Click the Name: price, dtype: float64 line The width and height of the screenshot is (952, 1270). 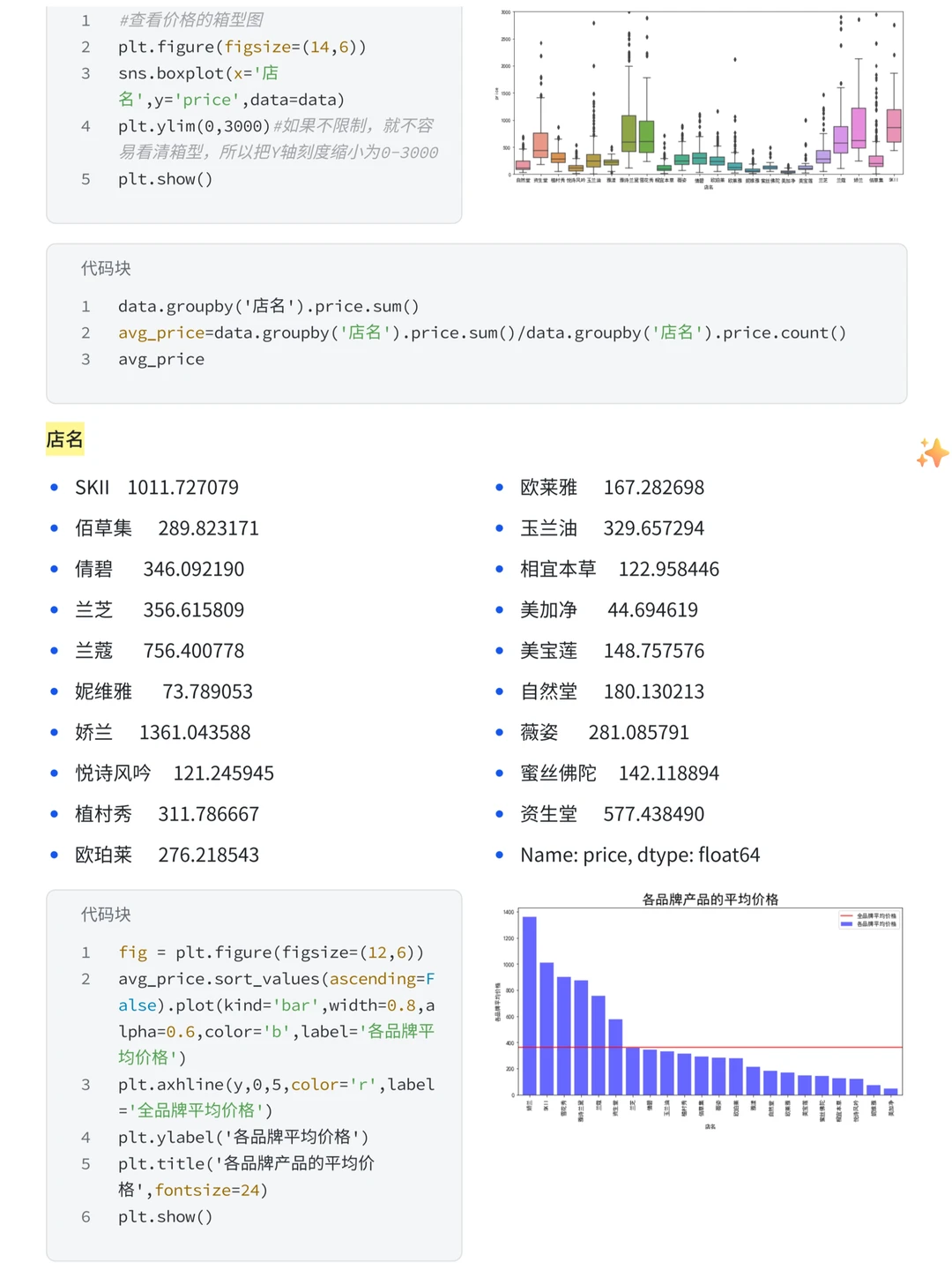click(x=640, y=855)
